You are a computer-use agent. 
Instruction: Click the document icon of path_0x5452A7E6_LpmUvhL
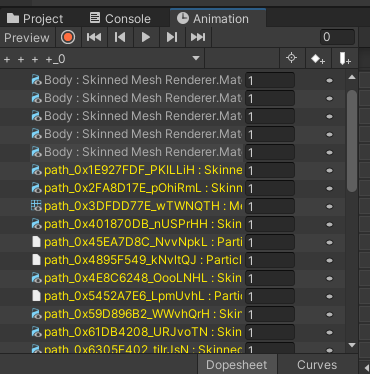(36, 296)
